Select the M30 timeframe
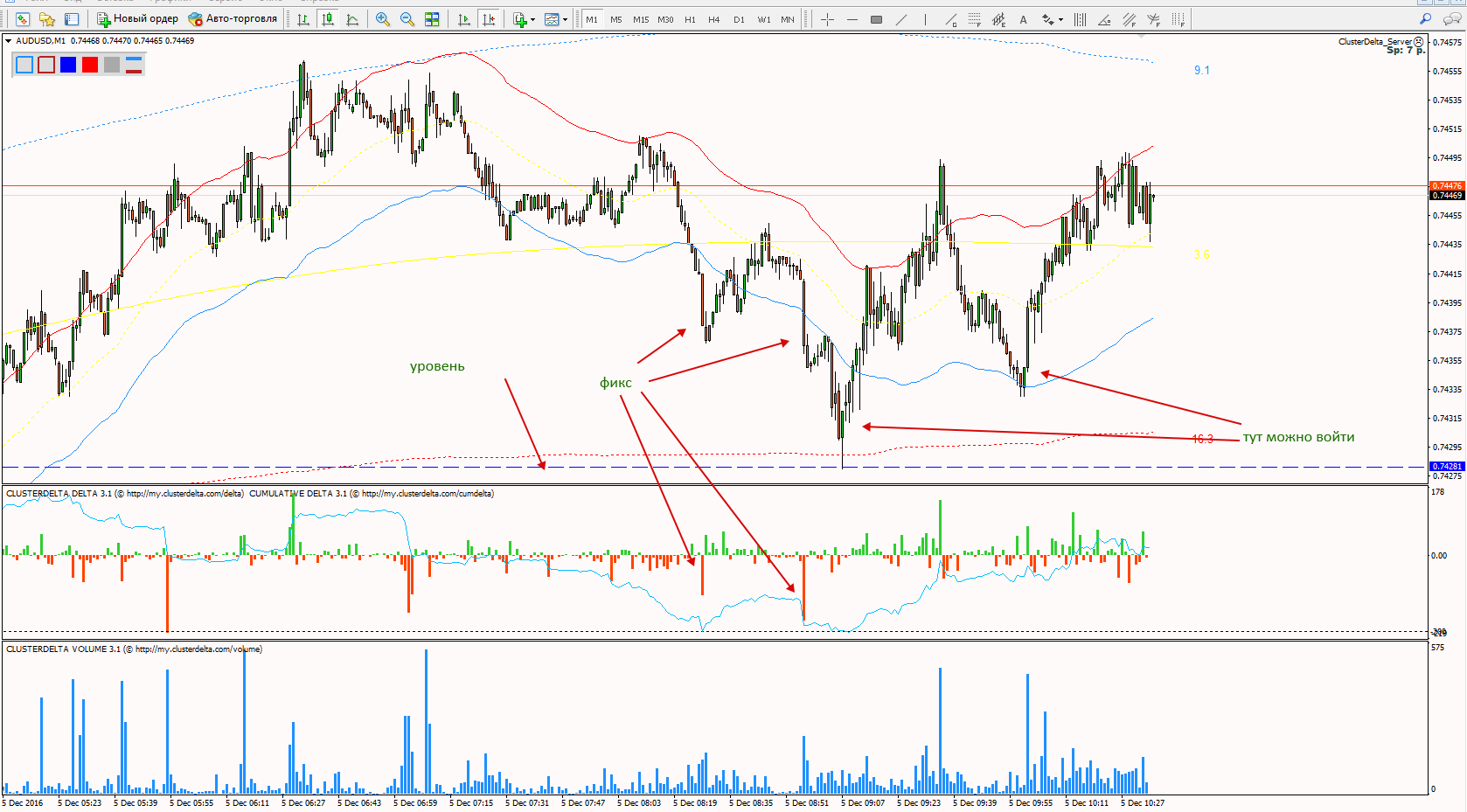The height and width of the screenshot is (812, 1467). 665,19
